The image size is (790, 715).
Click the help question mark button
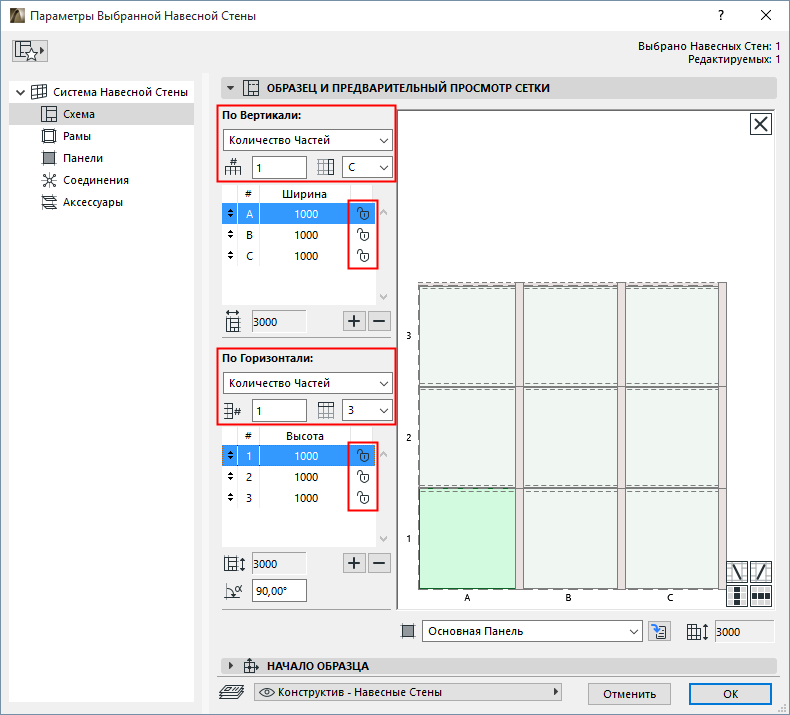click(721, 16)
